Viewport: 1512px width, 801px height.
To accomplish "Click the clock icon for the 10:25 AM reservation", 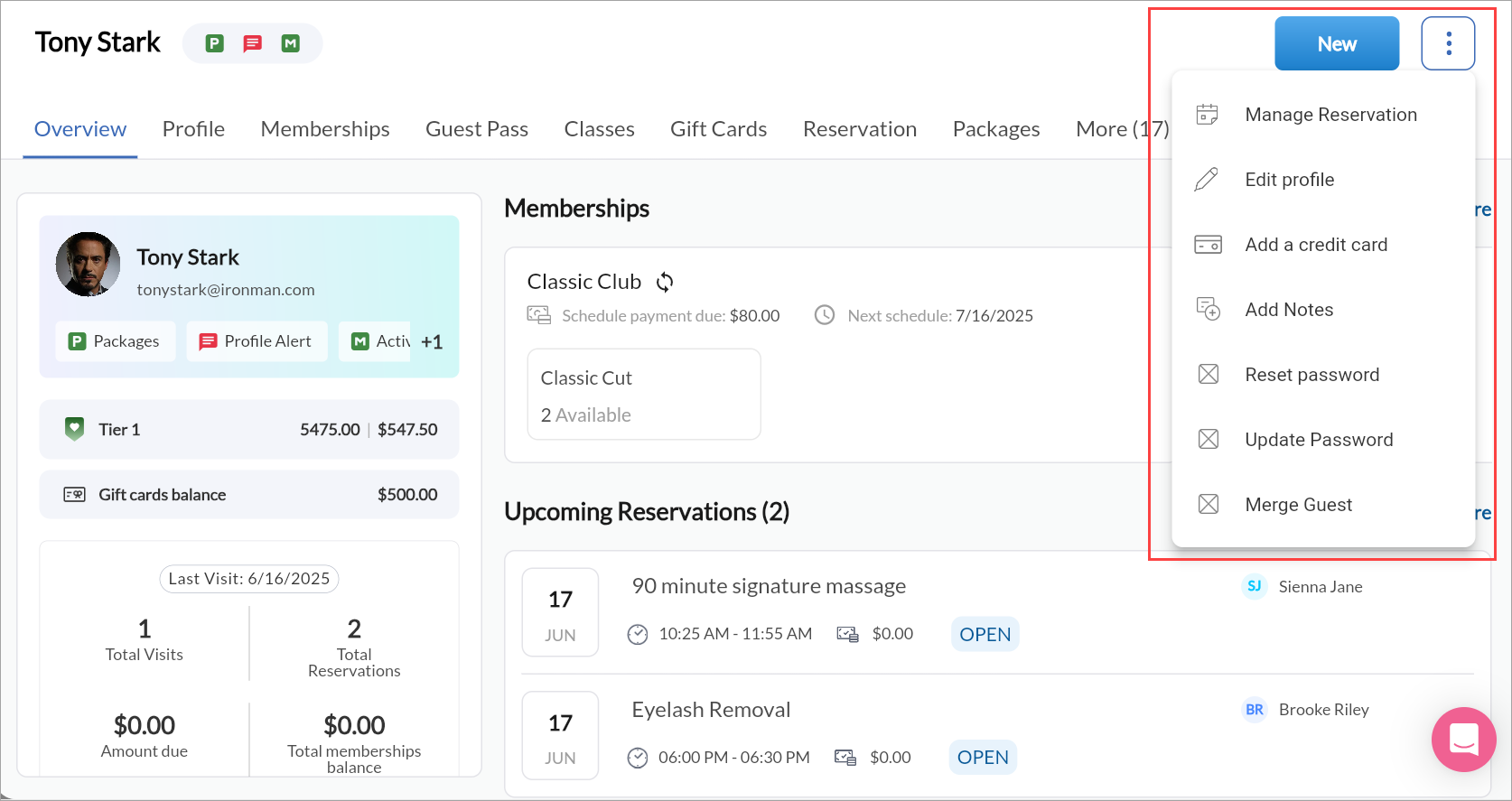I will pyautogui.click(x=638, y=635).
